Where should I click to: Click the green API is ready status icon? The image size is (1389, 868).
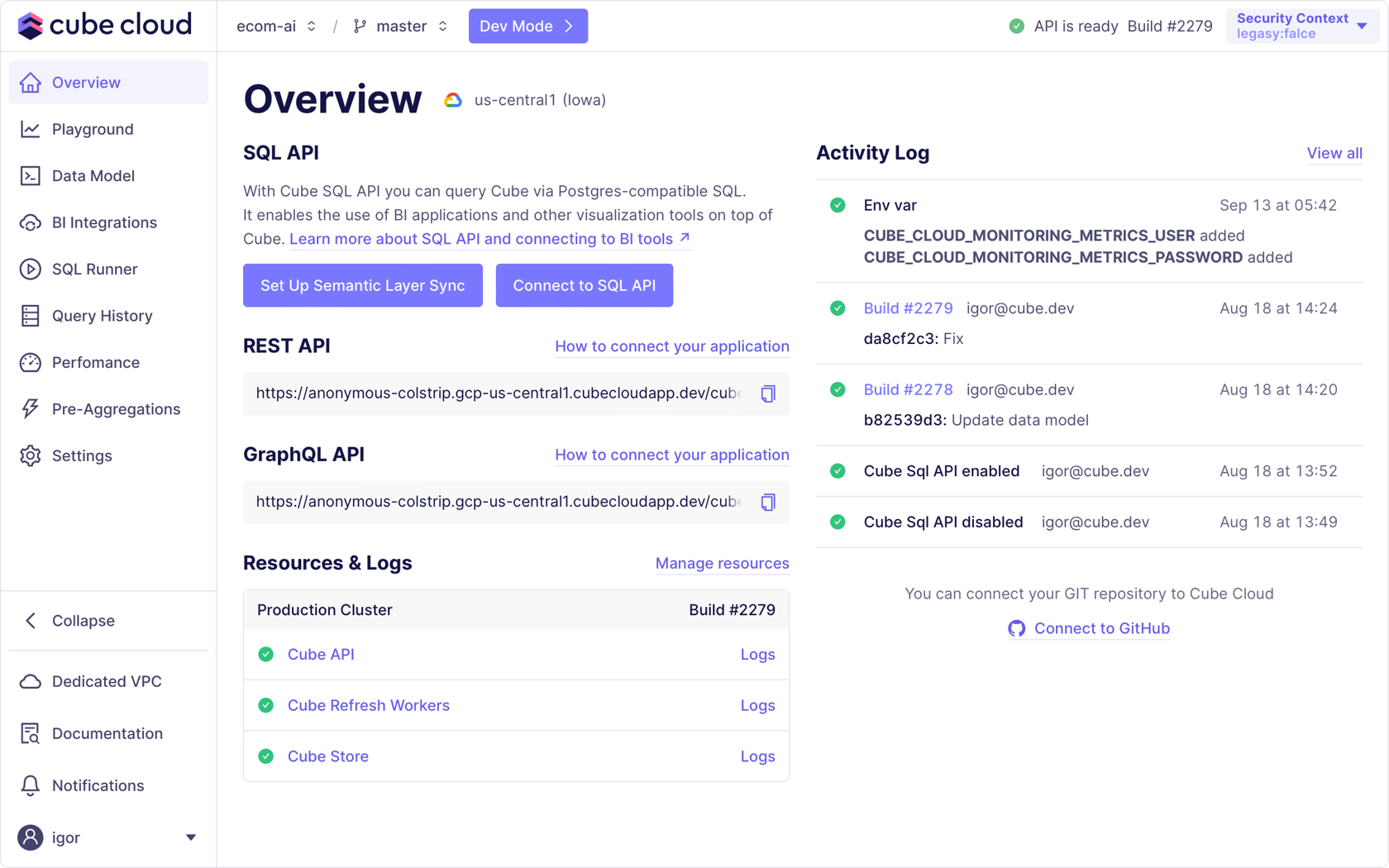(x=1017, y=26)
